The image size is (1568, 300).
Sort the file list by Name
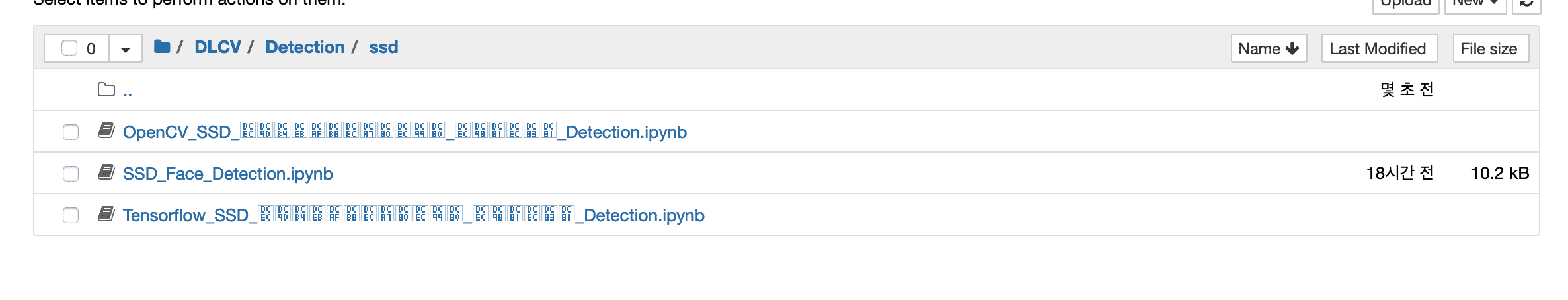(1269, 48)
